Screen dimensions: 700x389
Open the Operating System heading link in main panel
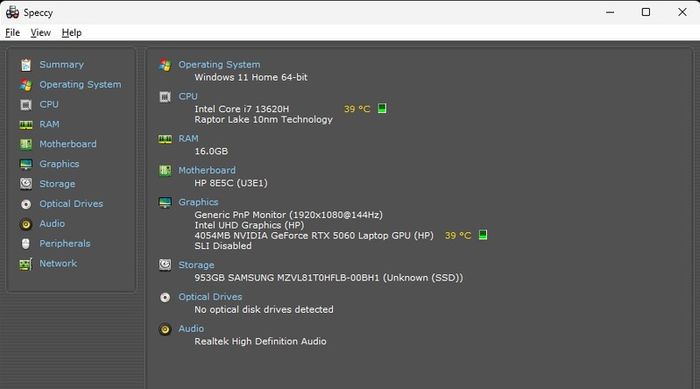point(219,65)
